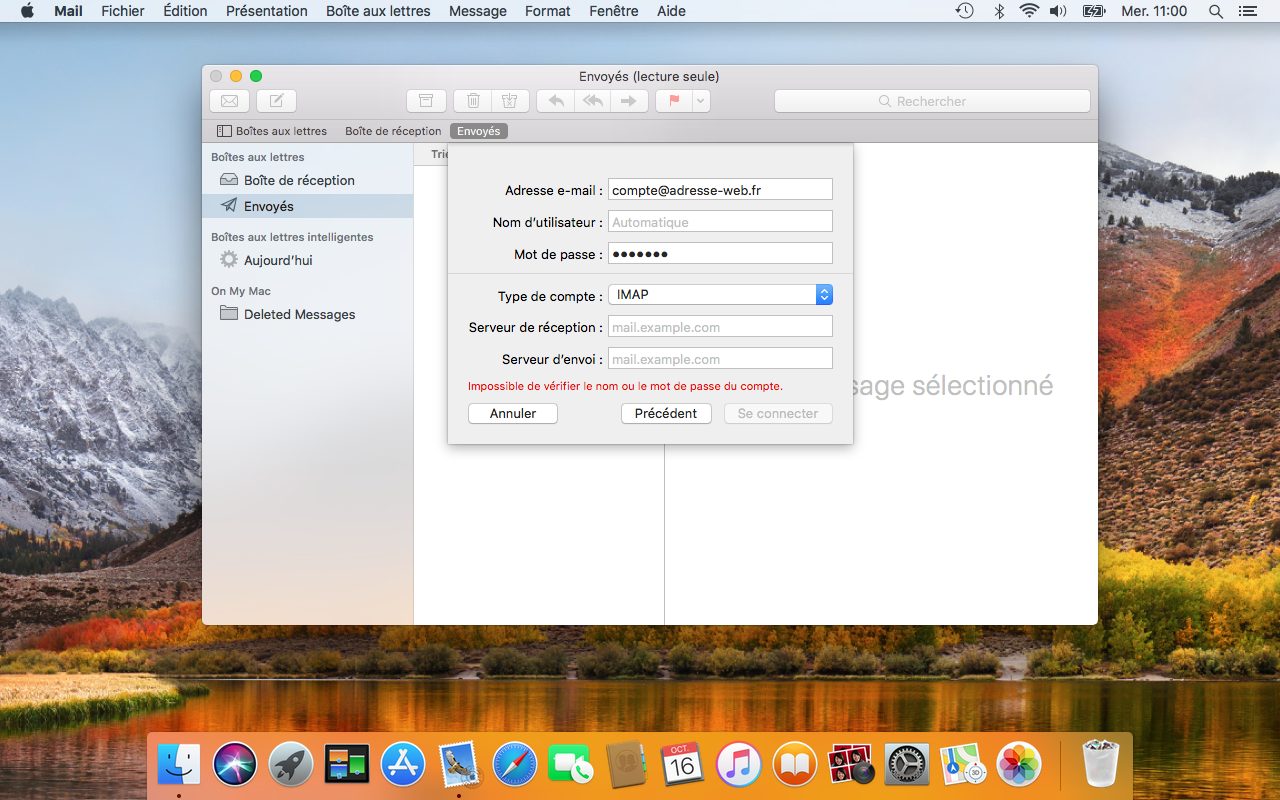The image size is (1280, 800).
Task: Open Spotlight search magnifier in menu bar
Action: click(1216, 11)
